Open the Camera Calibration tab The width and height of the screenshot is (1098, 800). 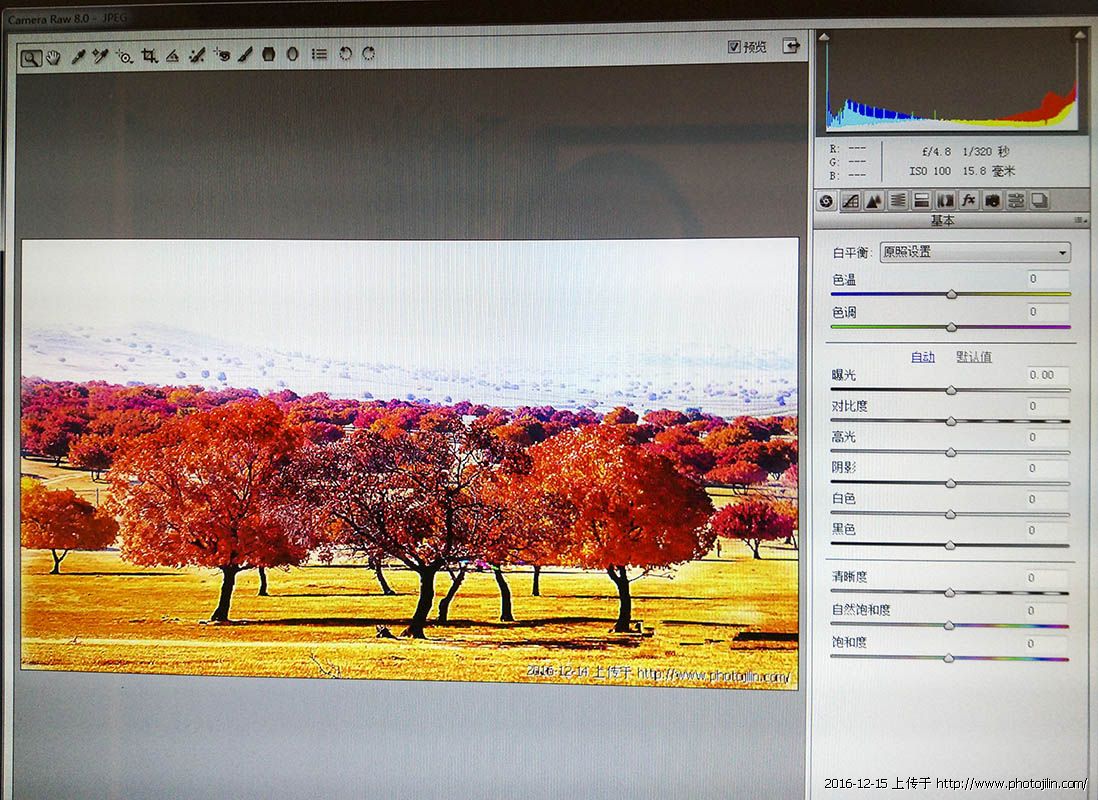pyautogui.click(x=992, y=200)
